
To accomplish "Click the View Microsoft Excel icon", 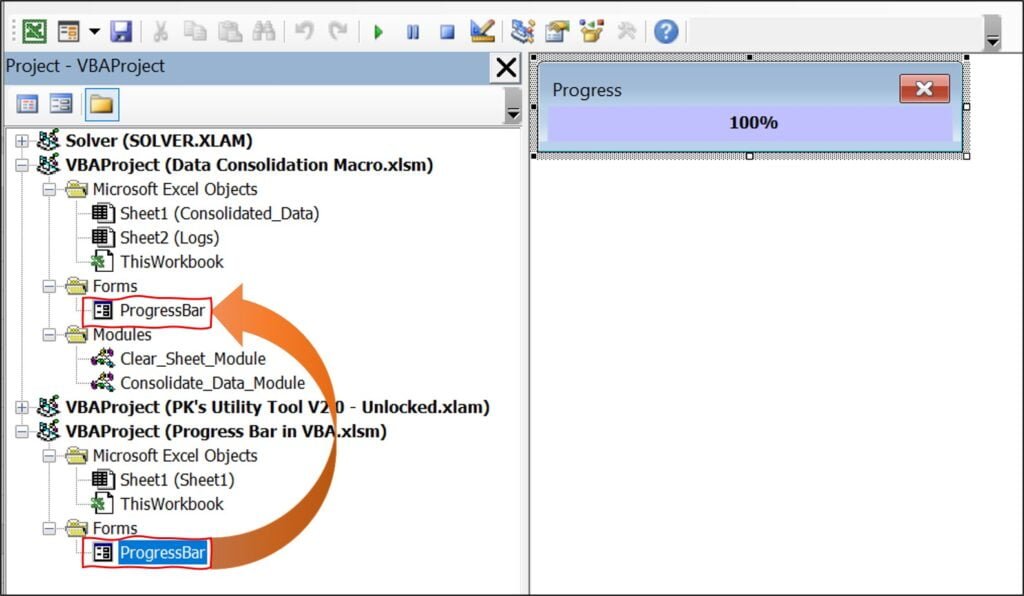I will pyautogui.click(x=35, y=31).
